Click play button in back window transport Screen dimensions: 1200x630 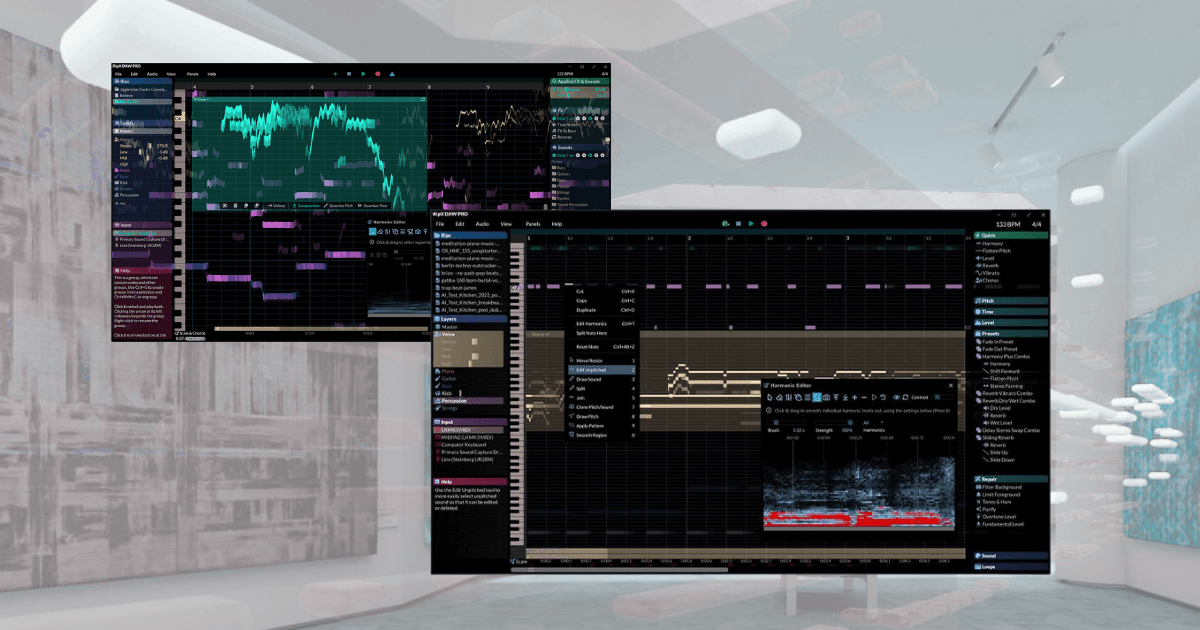pyautogui.click(x=363, y=74)
